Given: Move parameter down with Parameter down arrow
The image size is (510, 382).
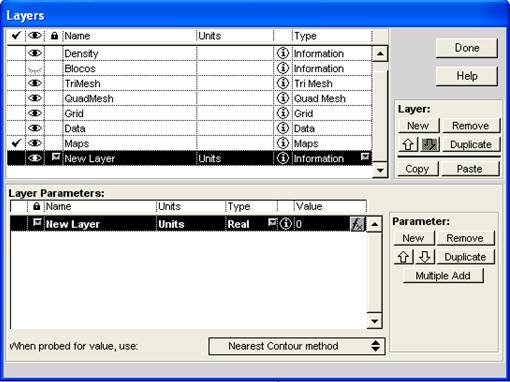Looking at the screenshot, I should pos(425,257).
